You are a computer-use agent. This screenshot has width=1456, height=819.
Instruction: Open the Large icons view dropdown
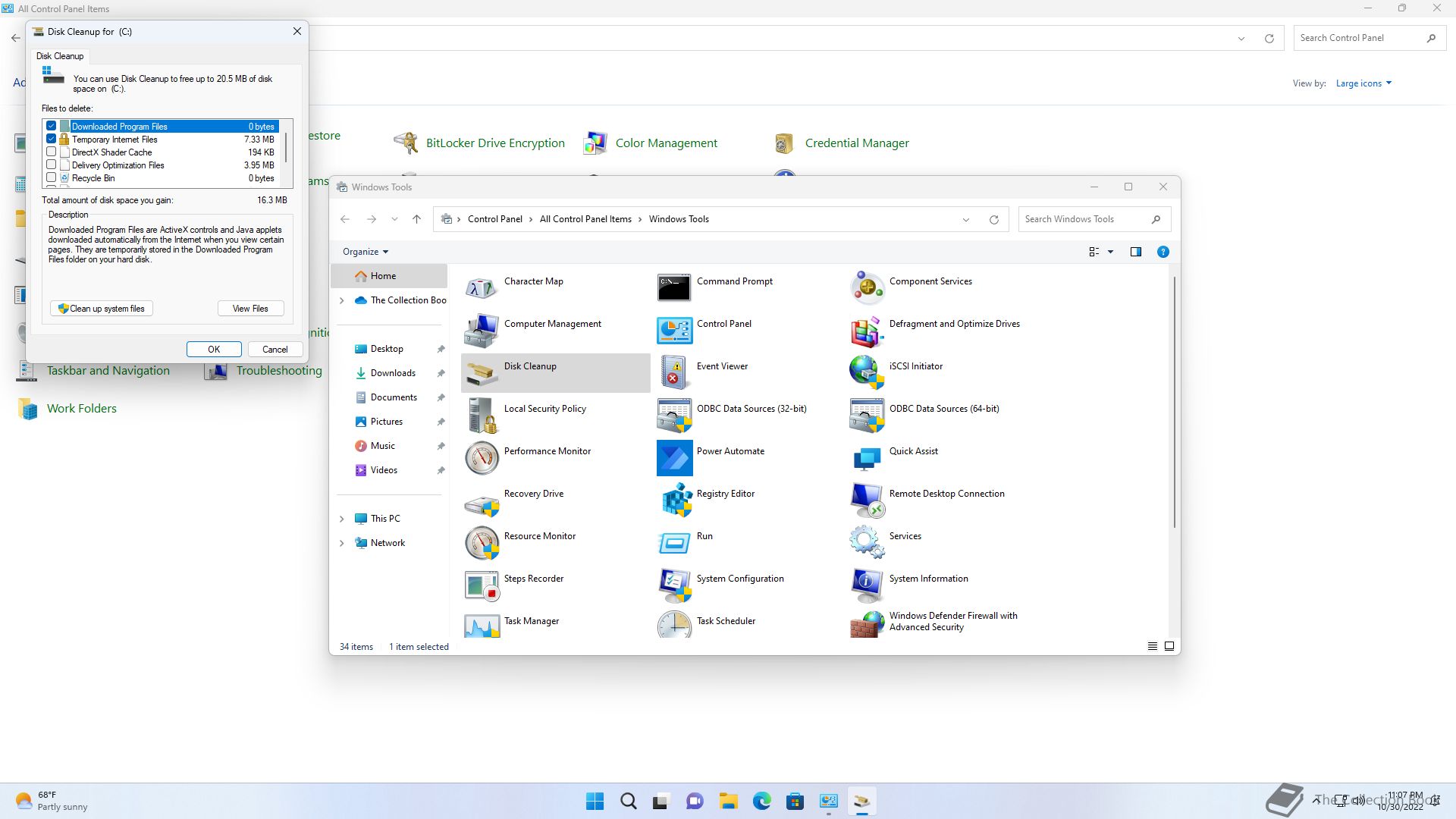(1363, 83)
